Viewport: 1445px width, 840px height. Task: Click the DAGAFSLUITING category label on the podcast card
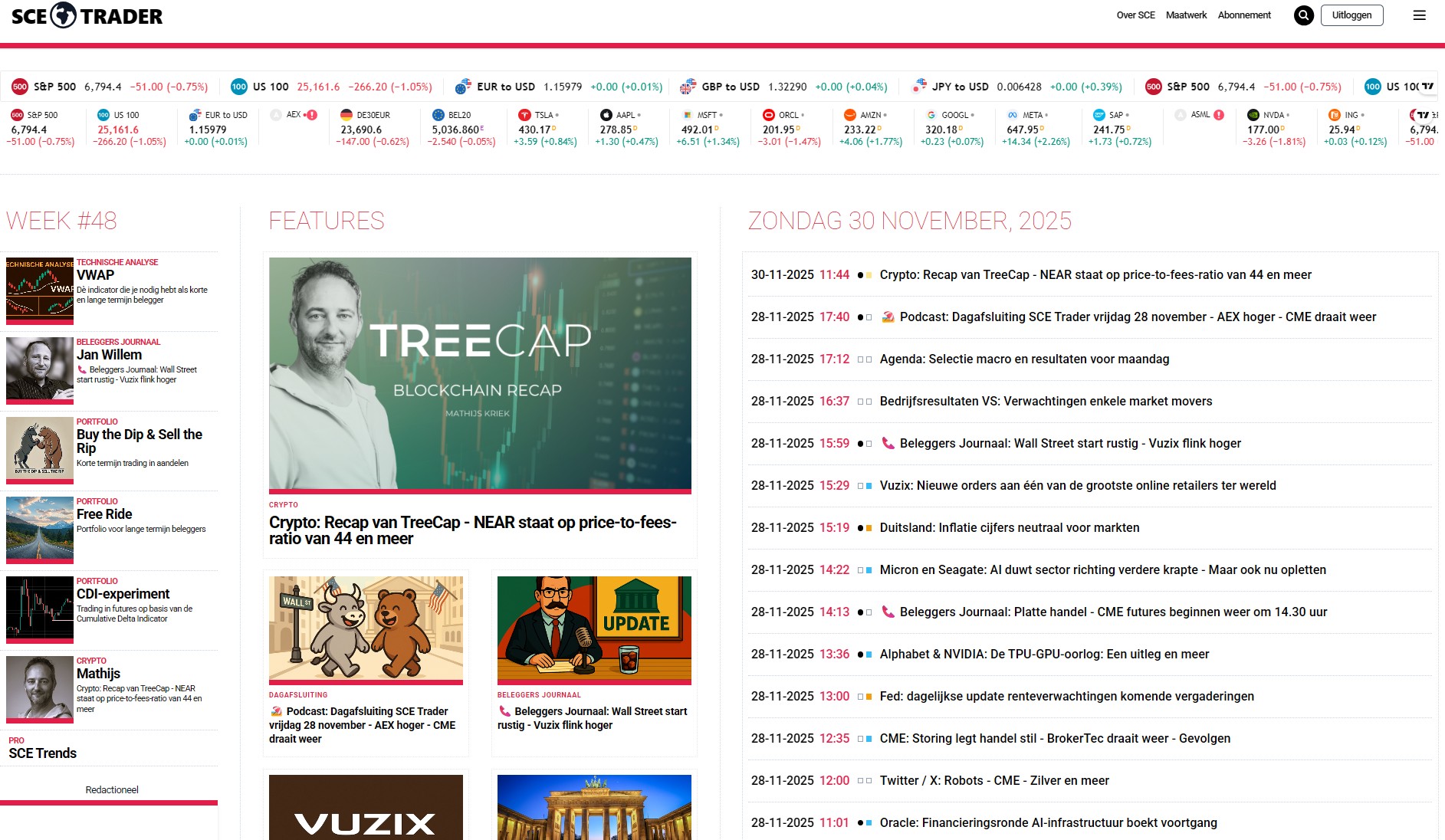coord(298,695)
